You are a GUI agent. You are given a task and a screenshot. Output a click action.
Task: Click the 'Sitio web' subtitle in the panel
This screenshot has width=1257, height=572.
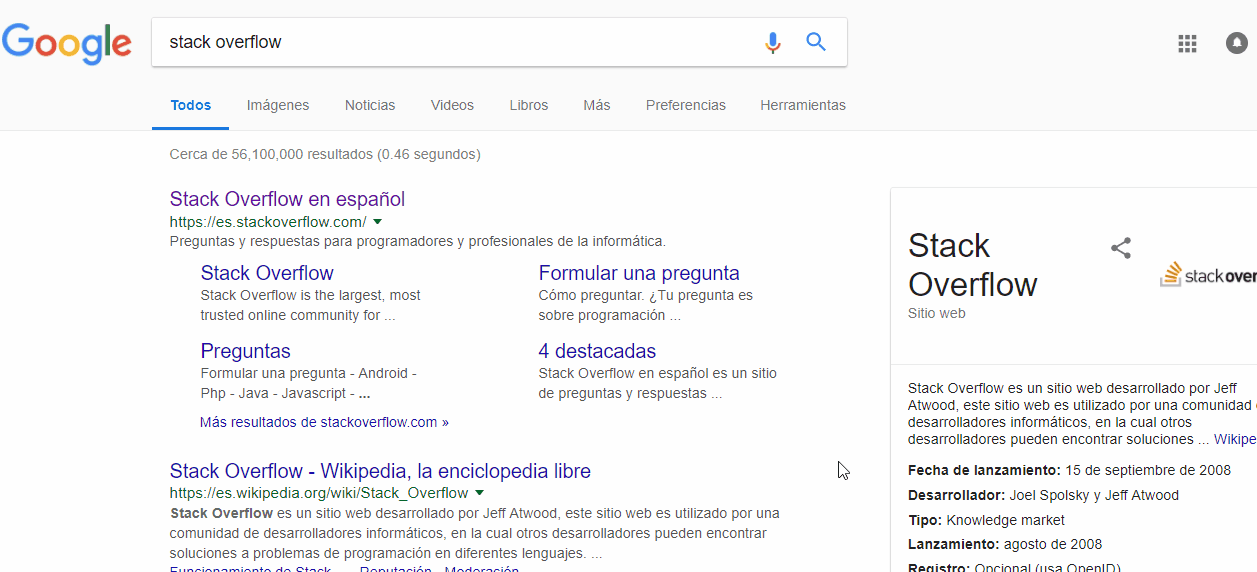(937, 313)
